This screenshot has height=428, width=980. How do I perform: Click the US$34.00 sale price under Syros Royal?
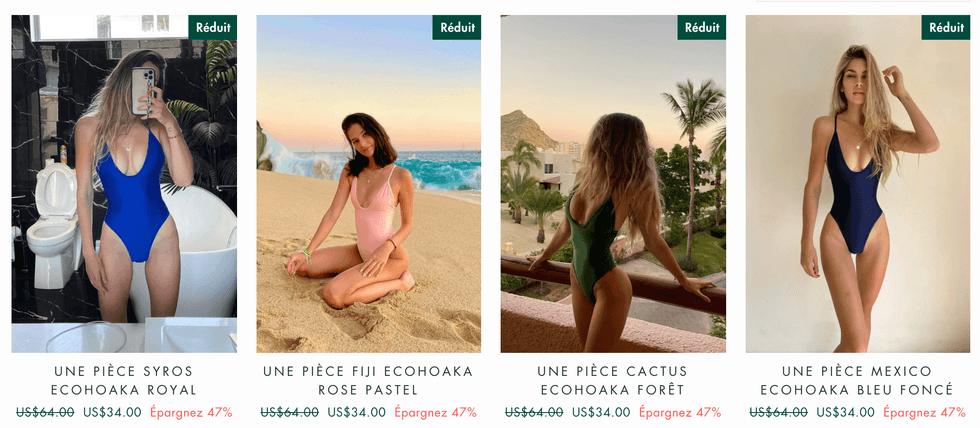pyautogui.click(x=112, y=412)
